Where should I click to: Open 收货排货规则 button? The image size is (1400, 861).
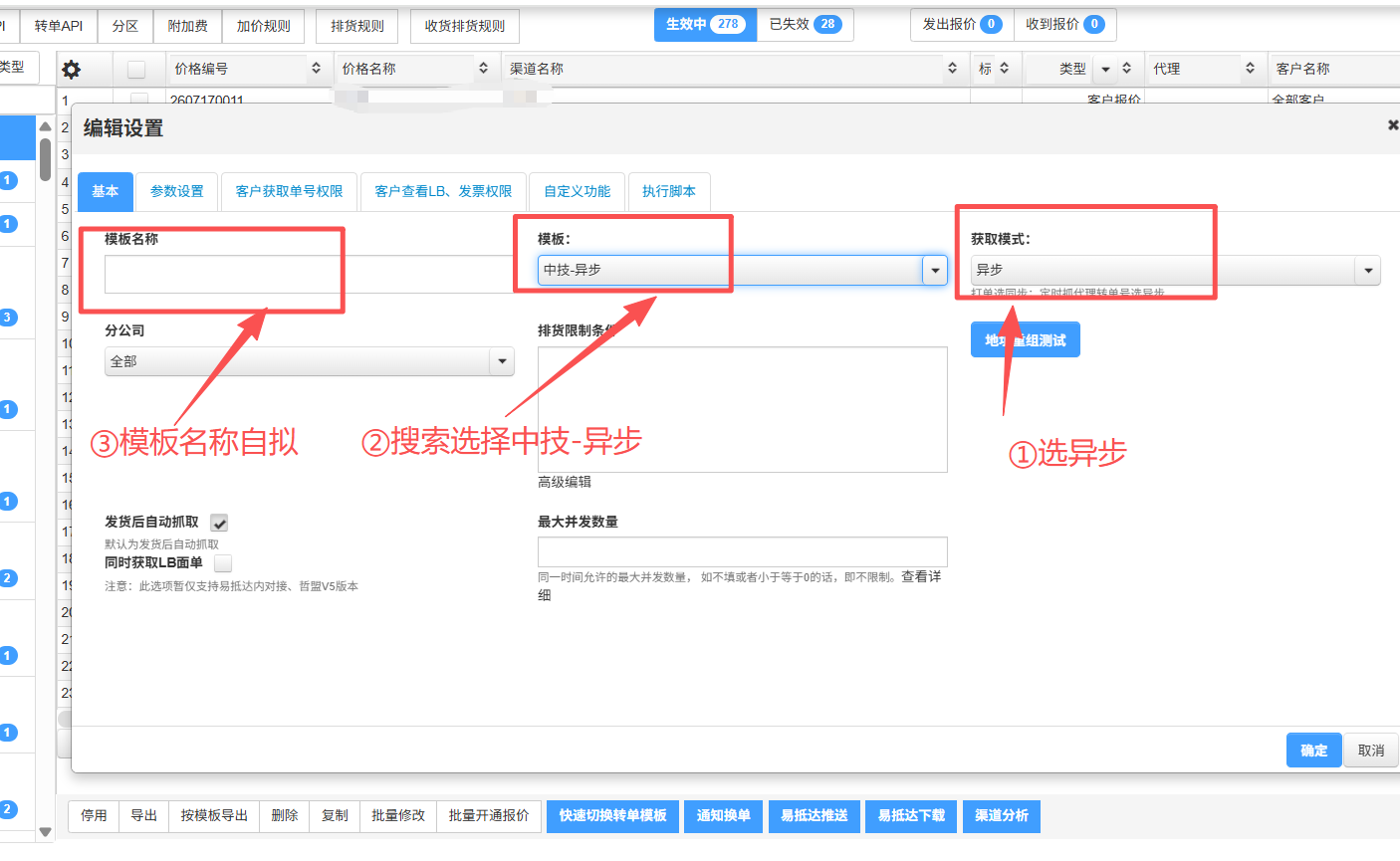[465, 26]
